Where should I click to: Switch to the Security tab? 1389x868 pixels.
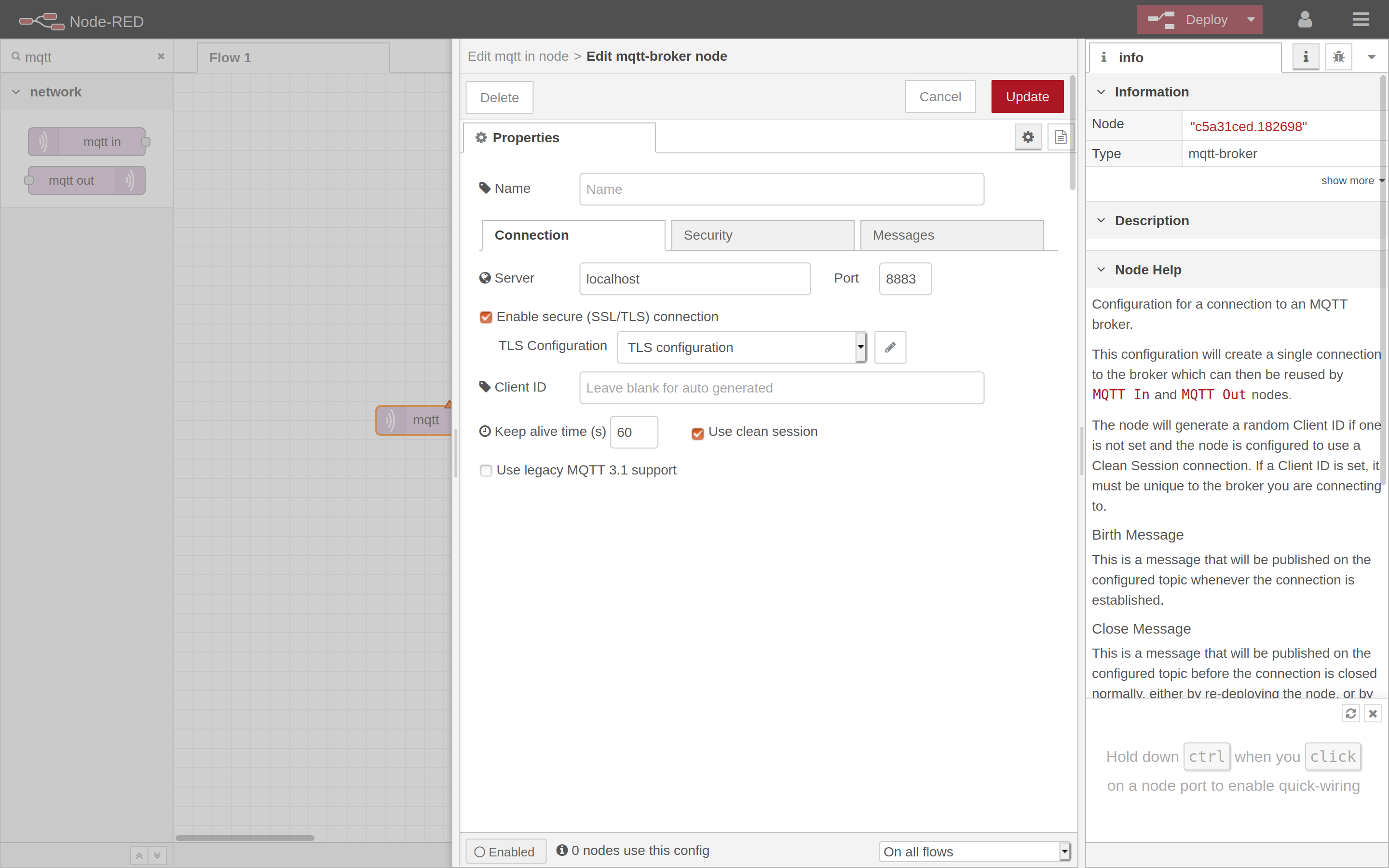tap(708, 235)
